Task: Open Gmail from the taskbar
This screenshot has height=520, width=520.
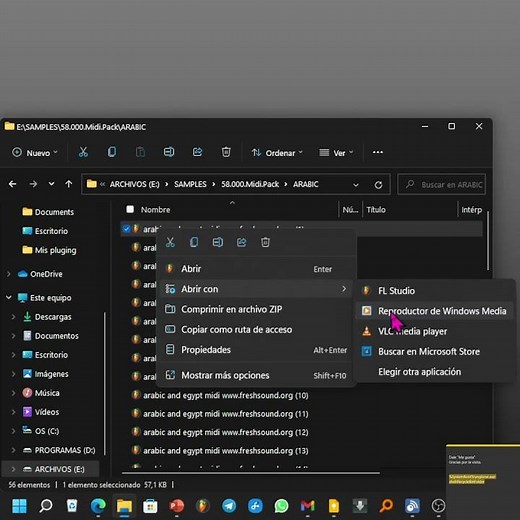Action: tap(307, 506)
